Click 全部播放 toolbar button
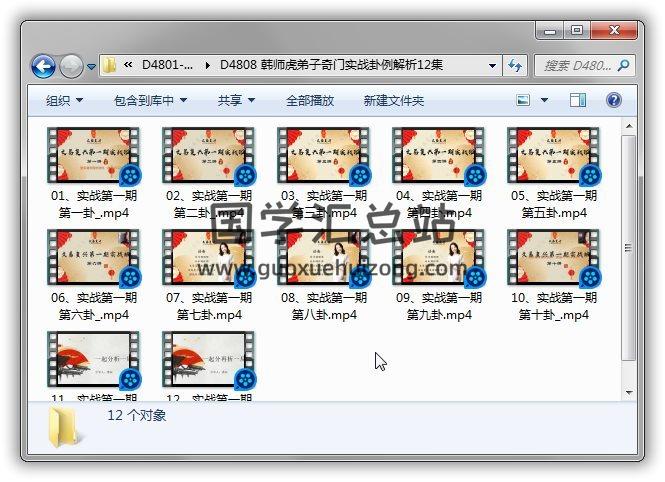The height and width of the screenshot is (482, 665). (x=310, y=100)
